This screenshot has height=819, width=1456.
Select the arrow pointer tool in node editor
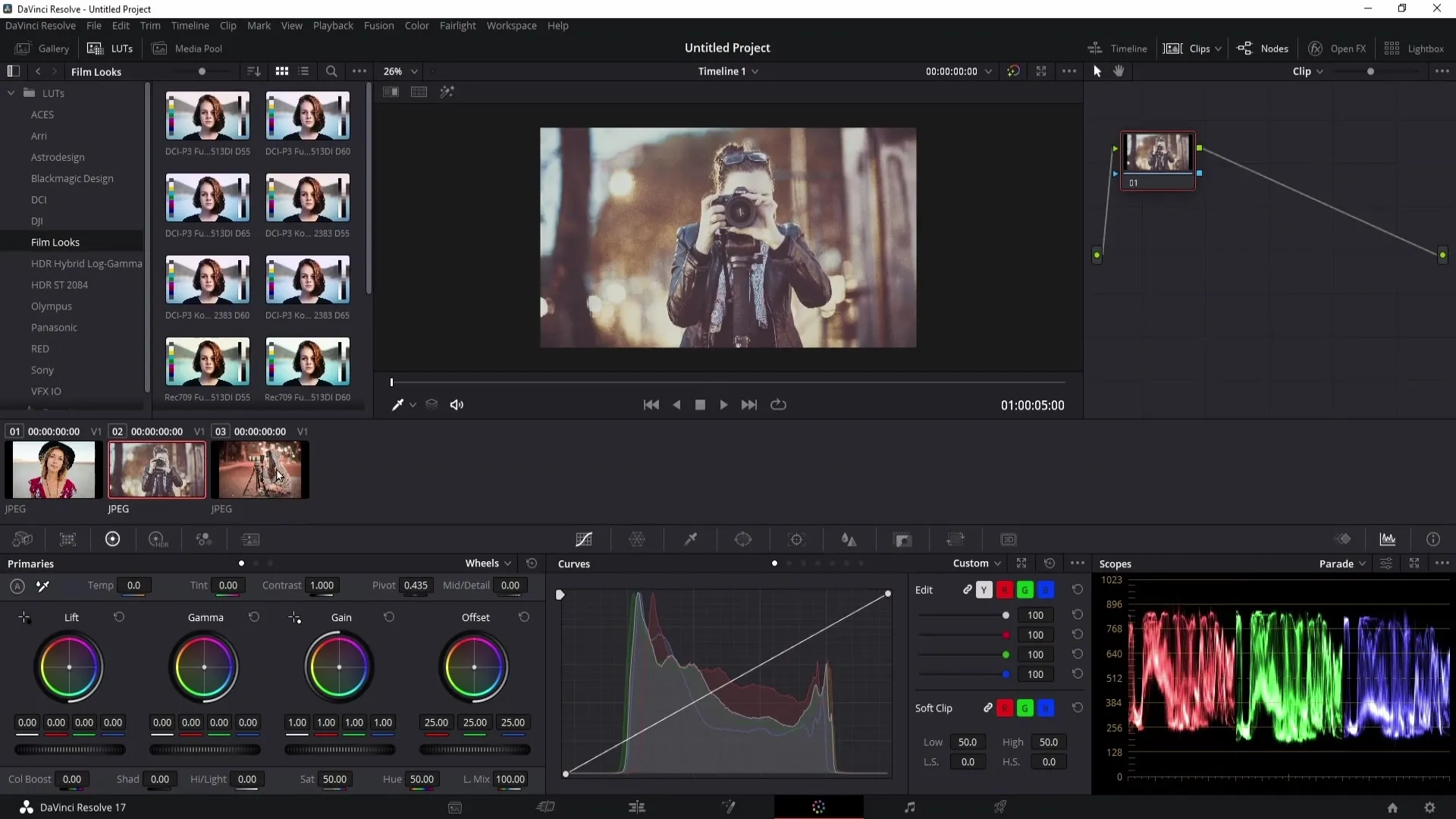point(1097,71)
